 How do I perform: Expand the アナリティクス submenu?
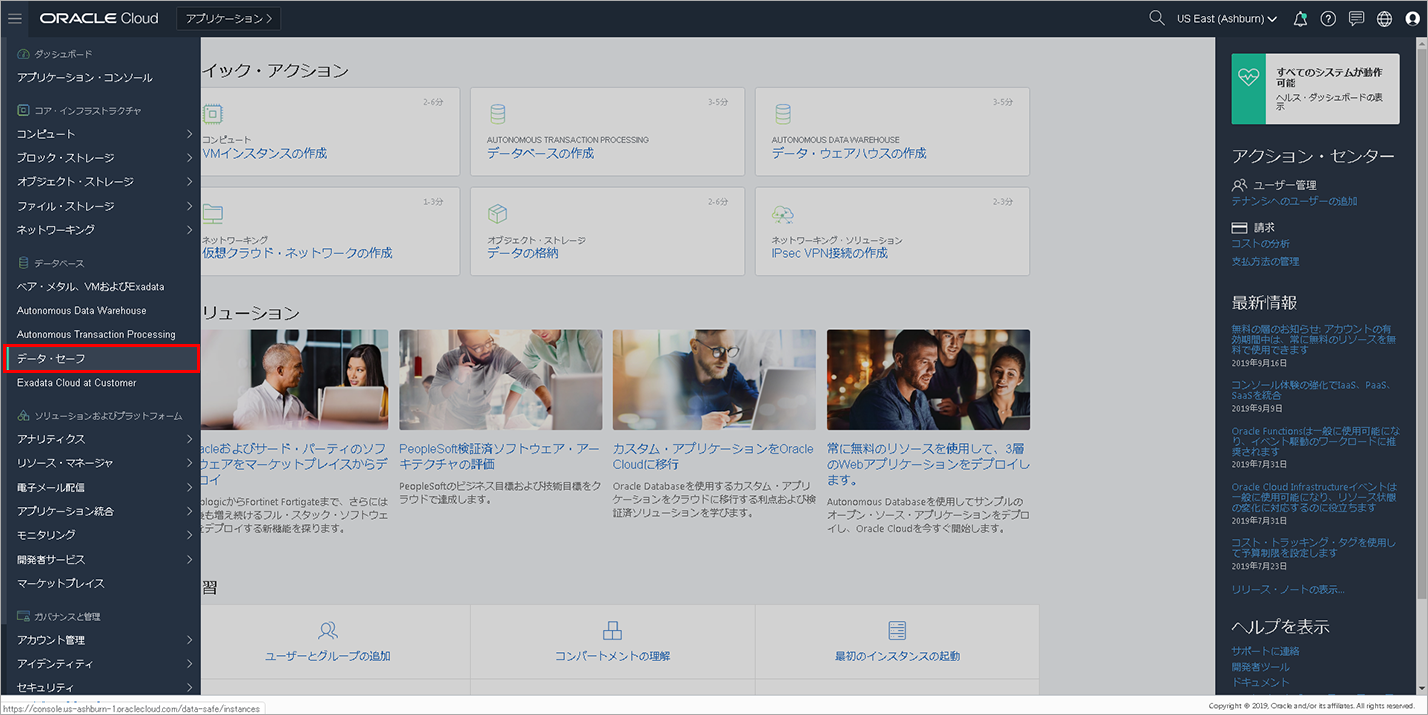coord(190,439)
